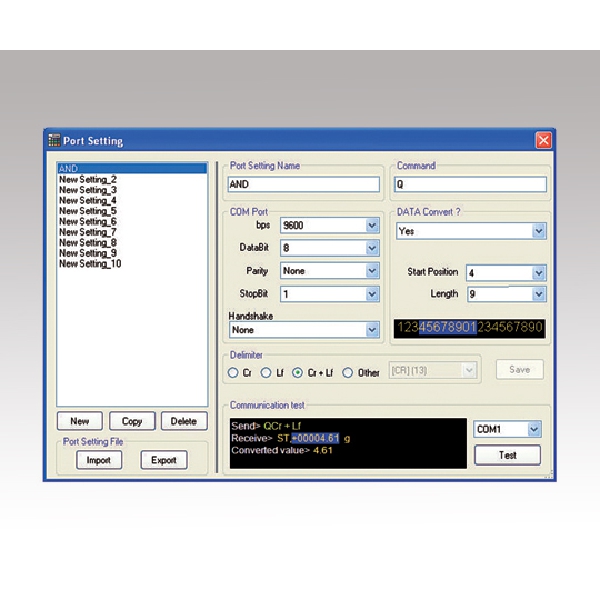Expand the Parity dropdown
The height and width of the screenshot is (600, 600).
[x=372, y=271]
